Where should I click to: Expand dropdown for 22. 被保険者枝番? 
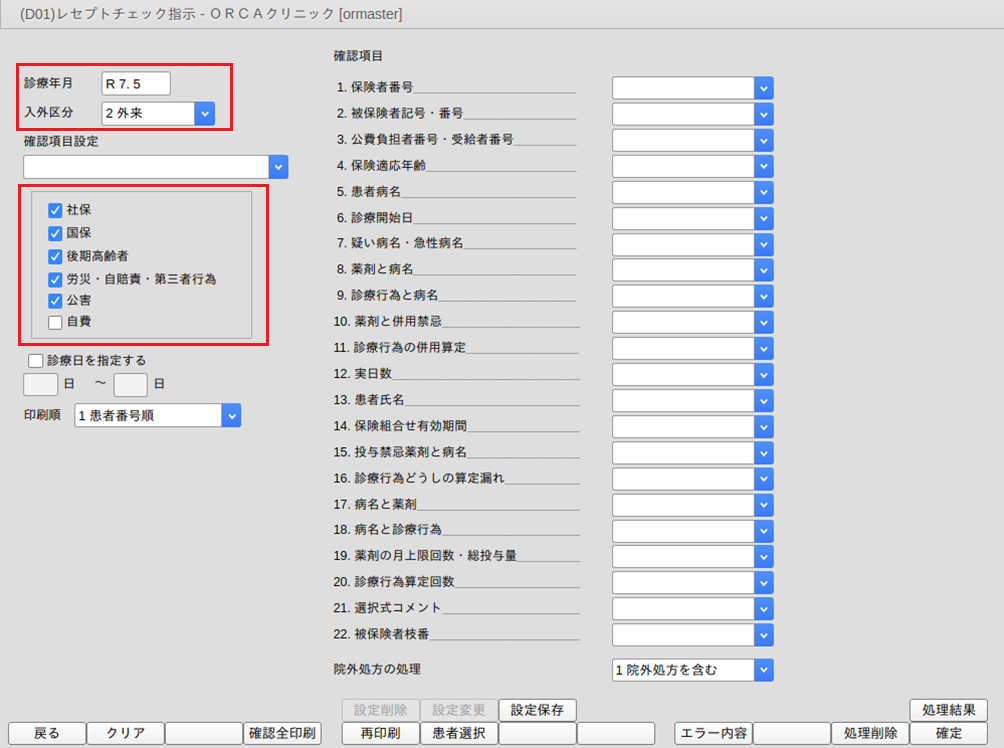pyautogui.click(x=763, y=634)
